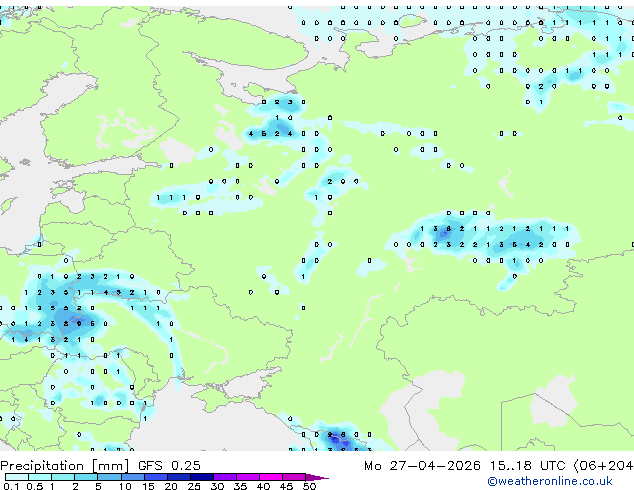Click the '0.1' legend value label
This screenshot has width=634, height=490.
coord(11,486)
